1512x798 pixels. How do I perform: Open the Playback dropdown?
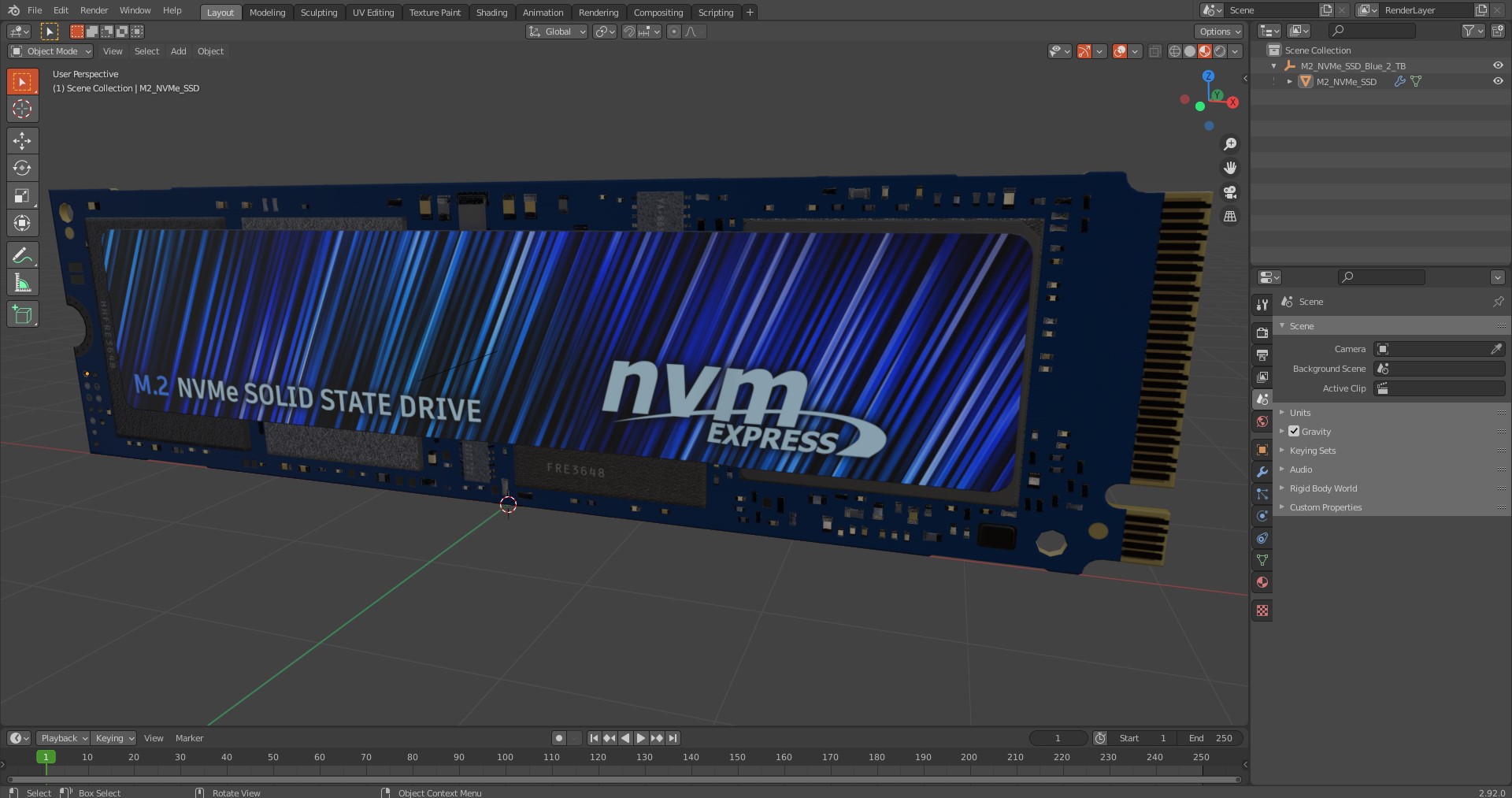point(63,738)
